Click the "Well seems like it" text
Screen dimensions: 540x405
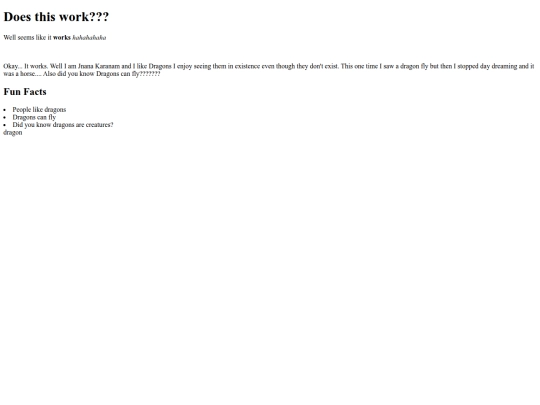[27, 38]
